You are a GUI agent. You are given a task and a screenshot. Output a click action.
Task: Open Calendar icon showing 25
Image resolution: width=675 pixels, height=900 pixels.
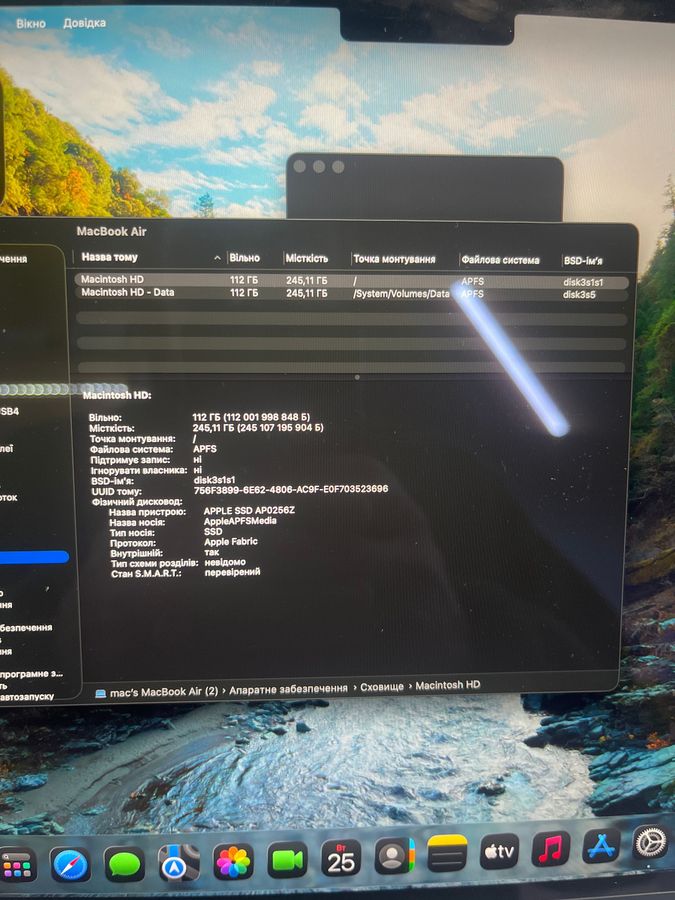coord(341,858)
